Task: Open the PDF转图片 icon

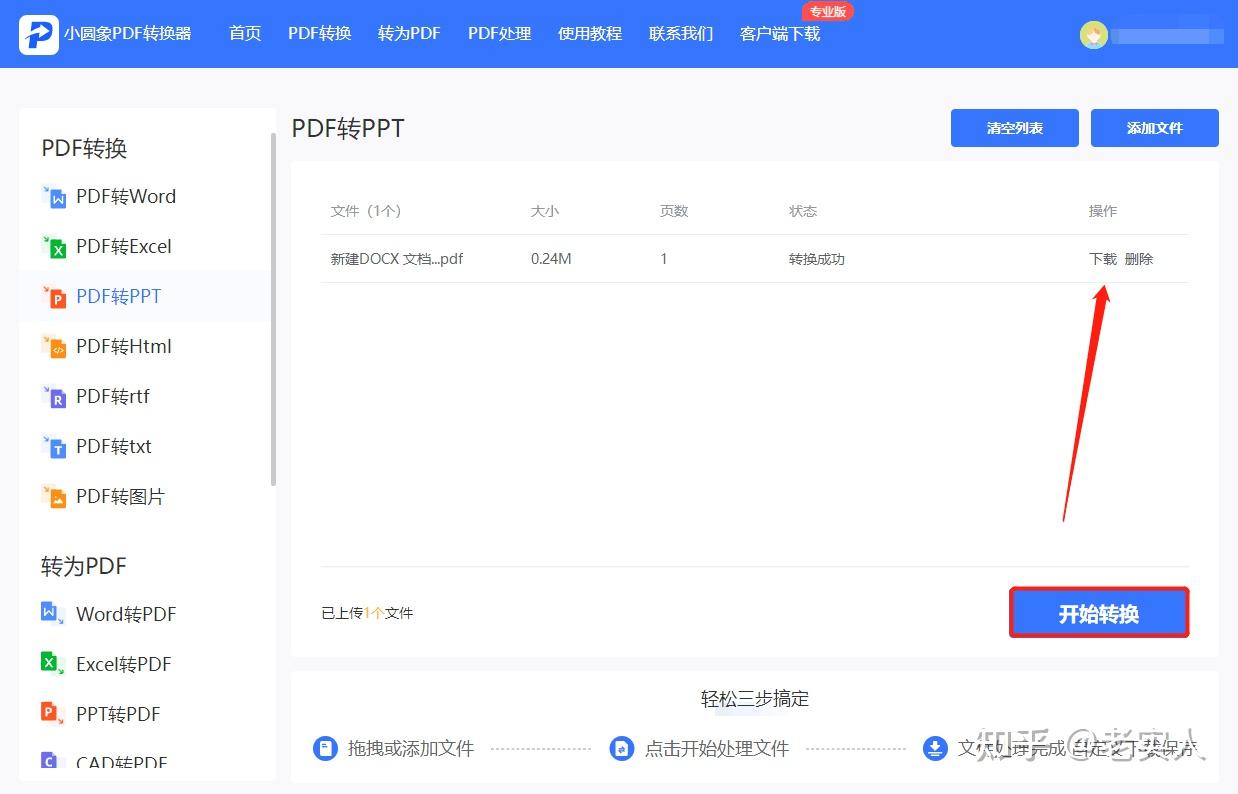Action: 54,497
